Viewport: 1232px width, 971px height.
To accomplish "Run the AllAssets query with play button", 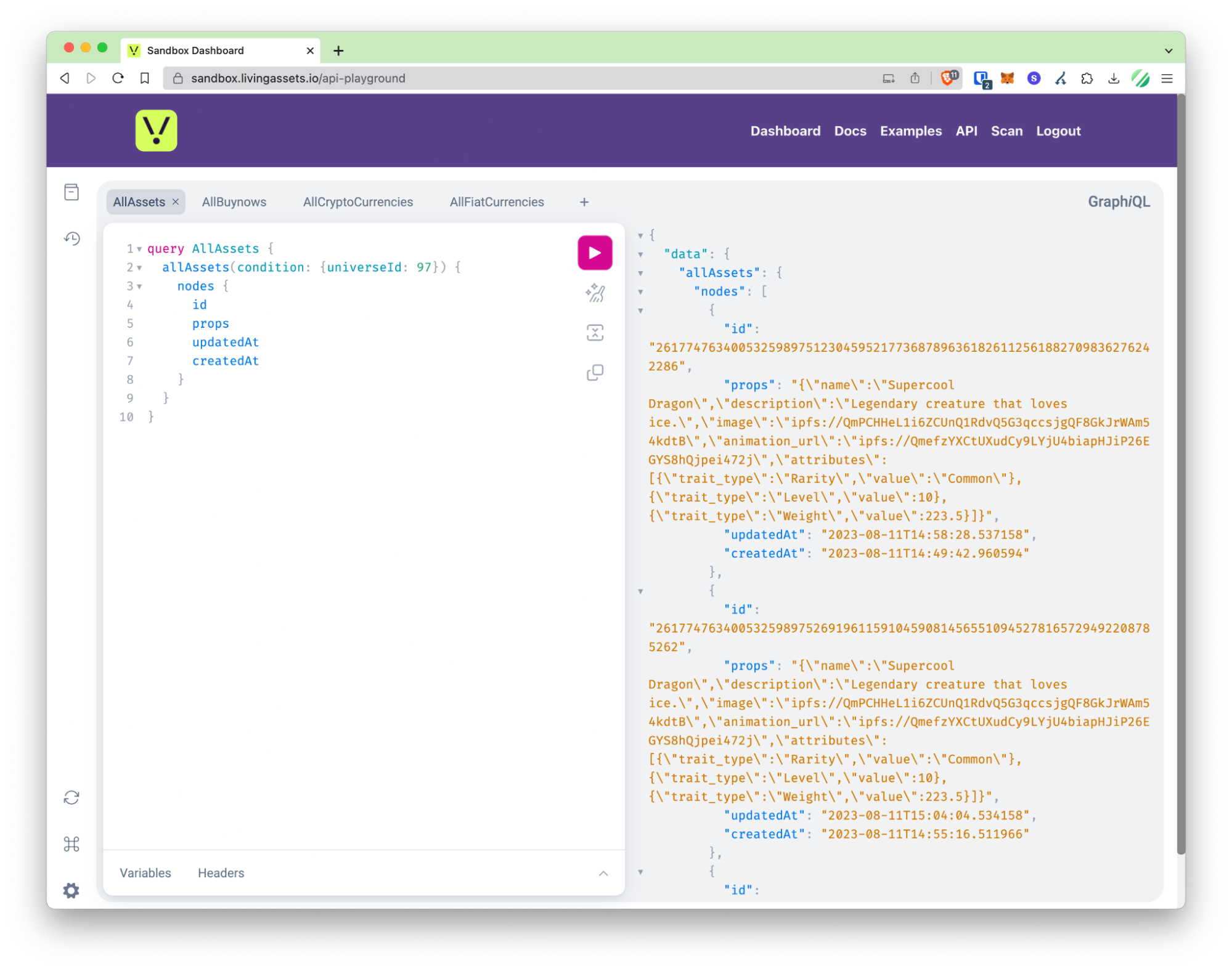I will [x=594, y=253].
